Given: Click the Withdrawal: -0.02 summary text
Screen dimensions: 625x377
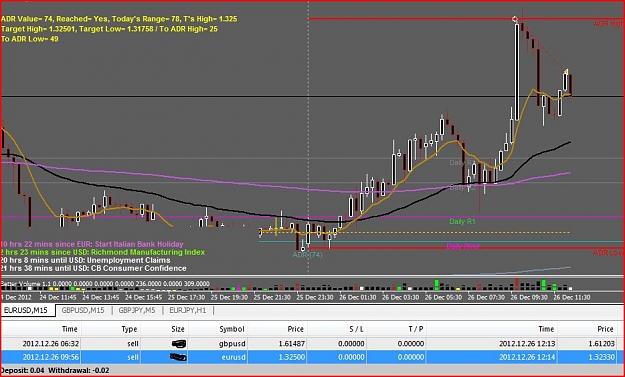Looking at the screenshot, I should (79, 371).
